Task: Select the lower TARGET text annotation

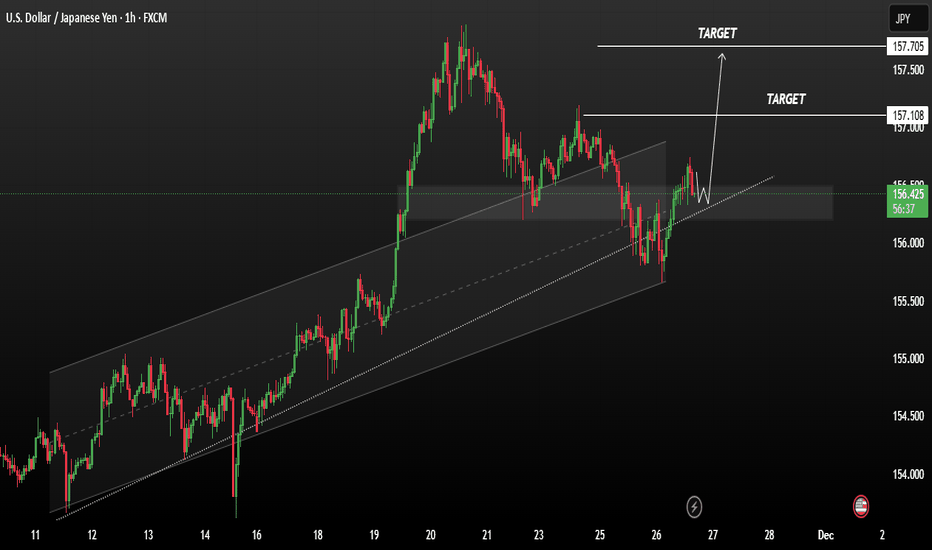Action: point(785,100)
